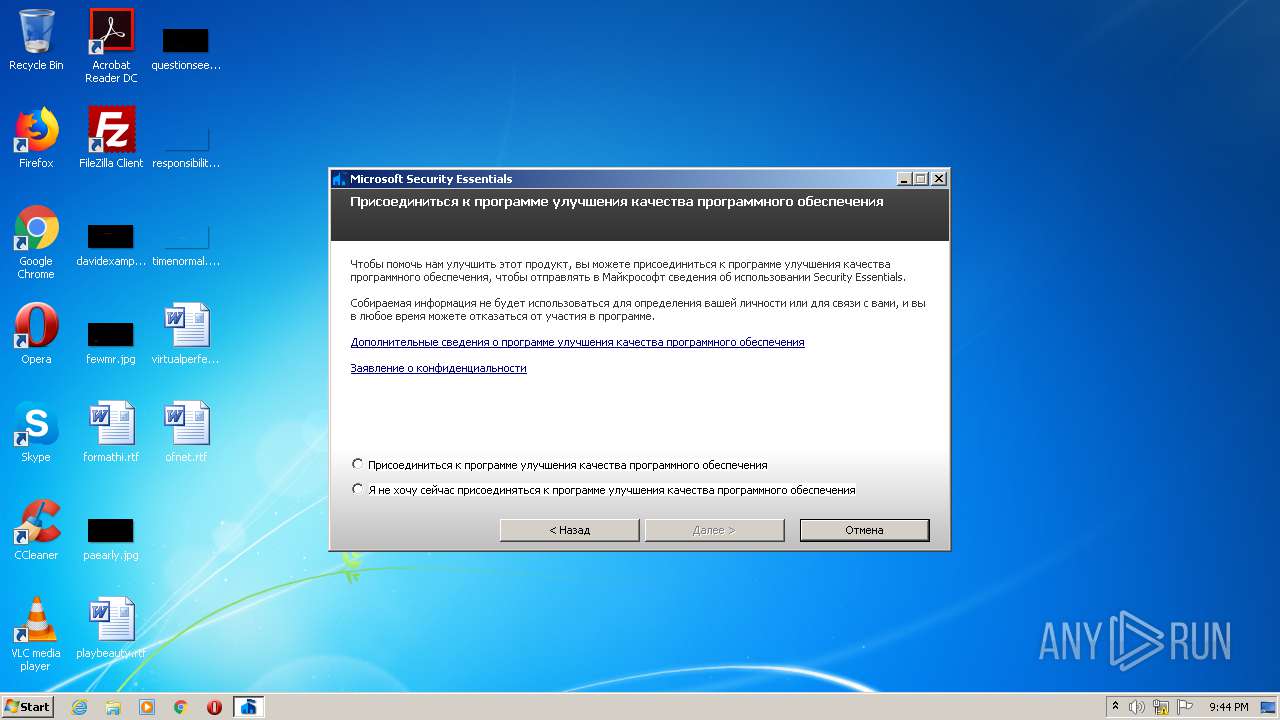The width and height of the screenshot is (1280, 720).
Task: Open the clock showing 9:44 PM
Action: pos(1228,707)
